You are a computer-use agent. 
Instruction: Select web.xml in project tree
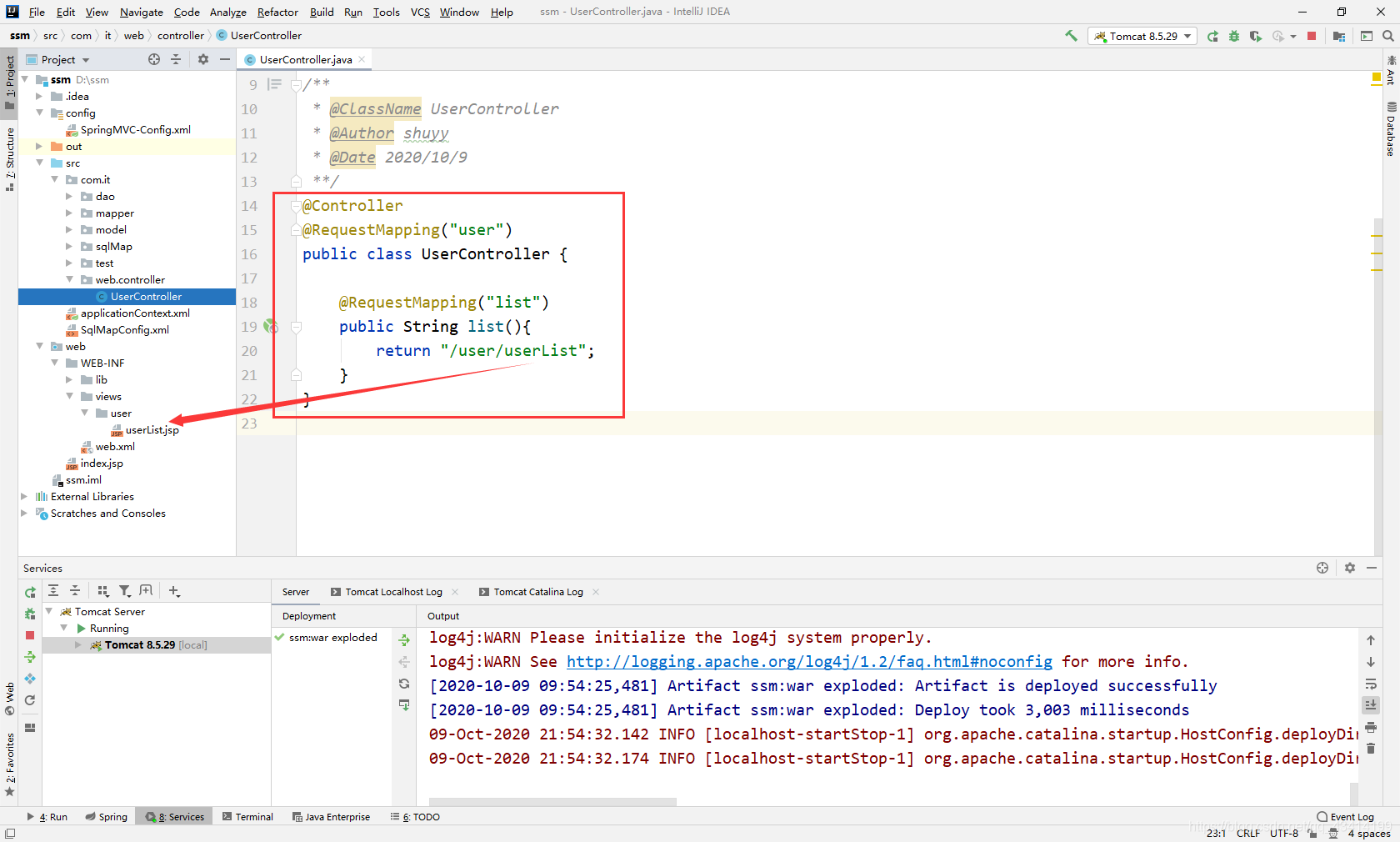108,446
